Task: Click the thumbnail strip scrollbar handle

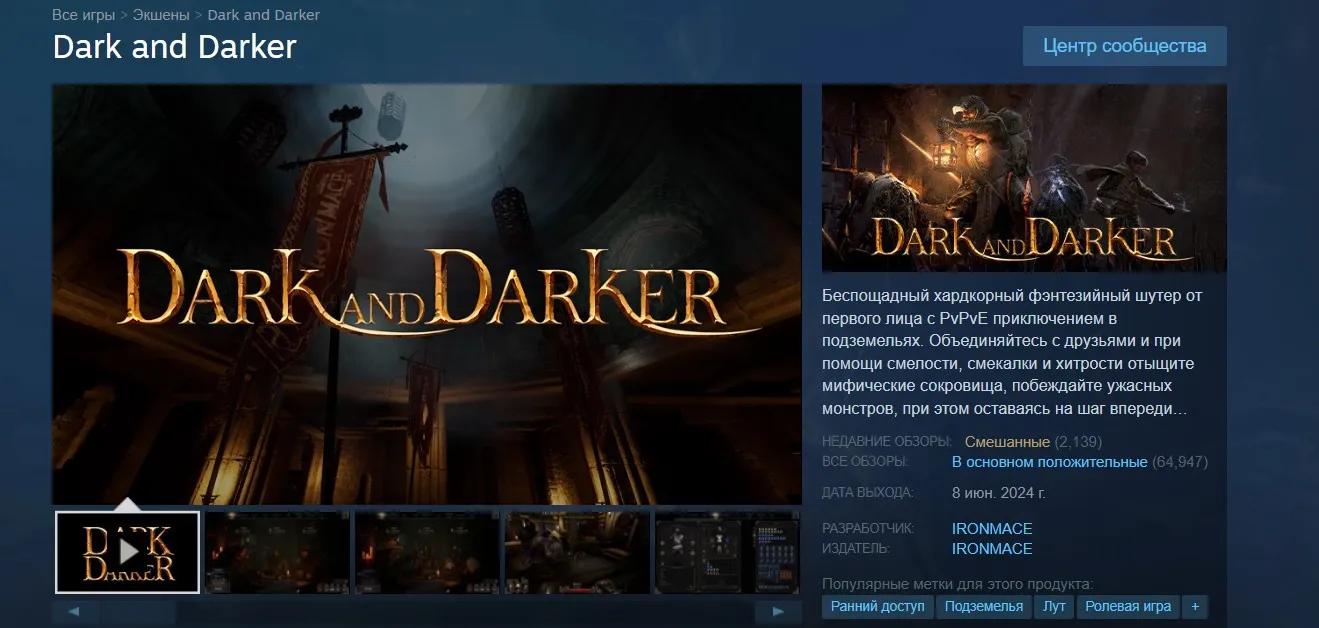Action: click(x=138, y=611)
